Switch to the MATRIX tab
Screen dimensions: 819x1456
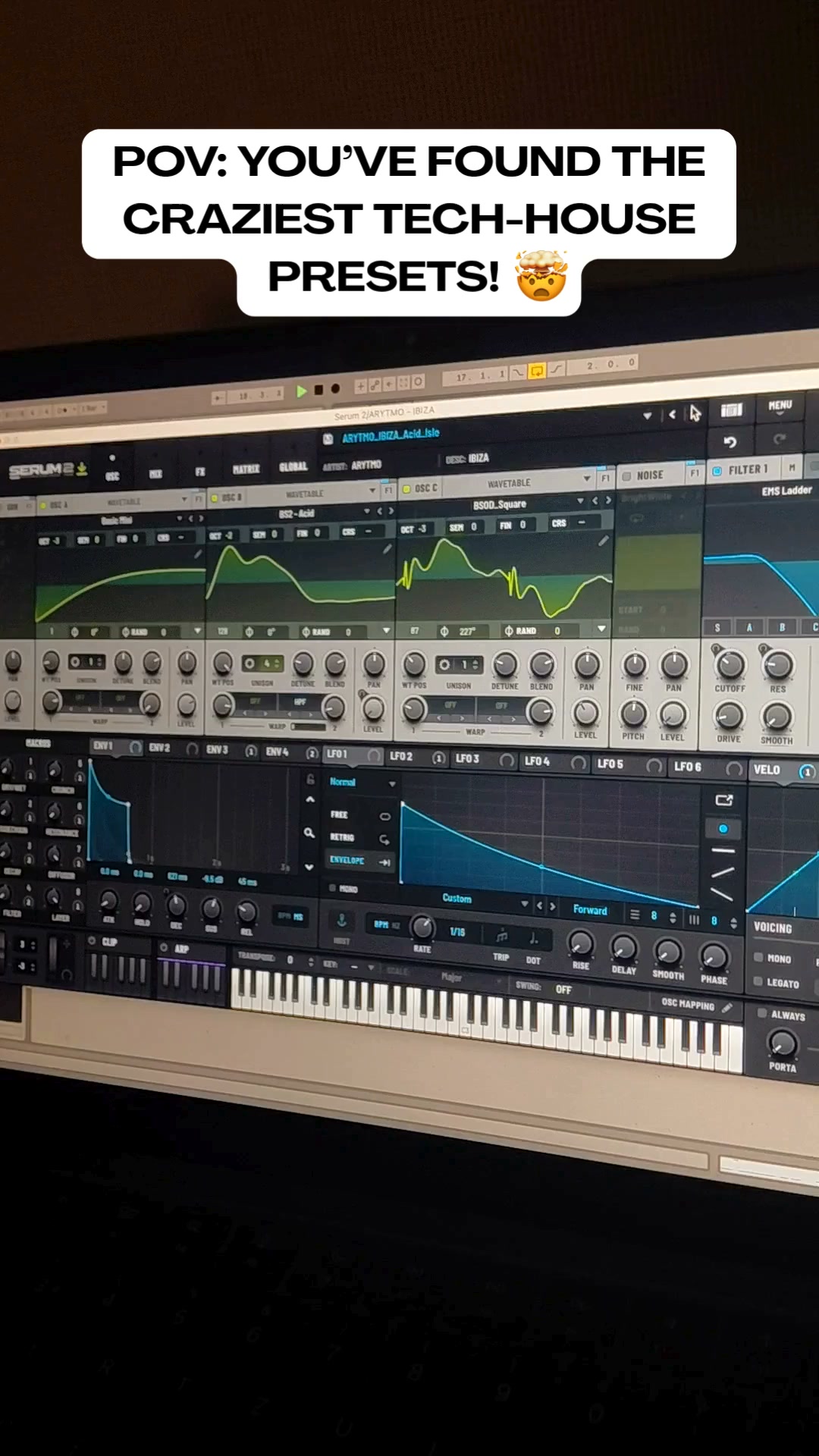point(246,469)
